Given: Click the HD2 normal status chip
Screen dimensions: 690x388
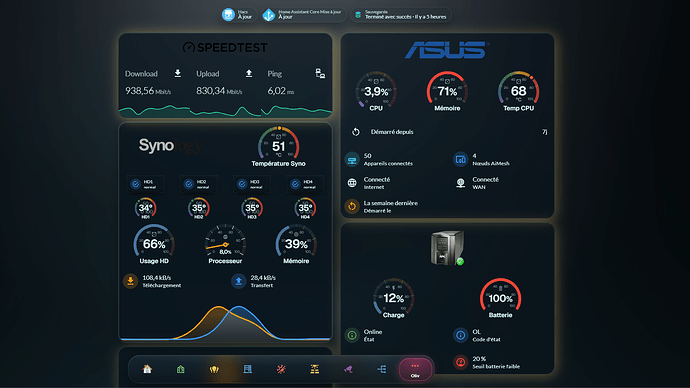Looking at the screenshot, I should coord(199,184).
